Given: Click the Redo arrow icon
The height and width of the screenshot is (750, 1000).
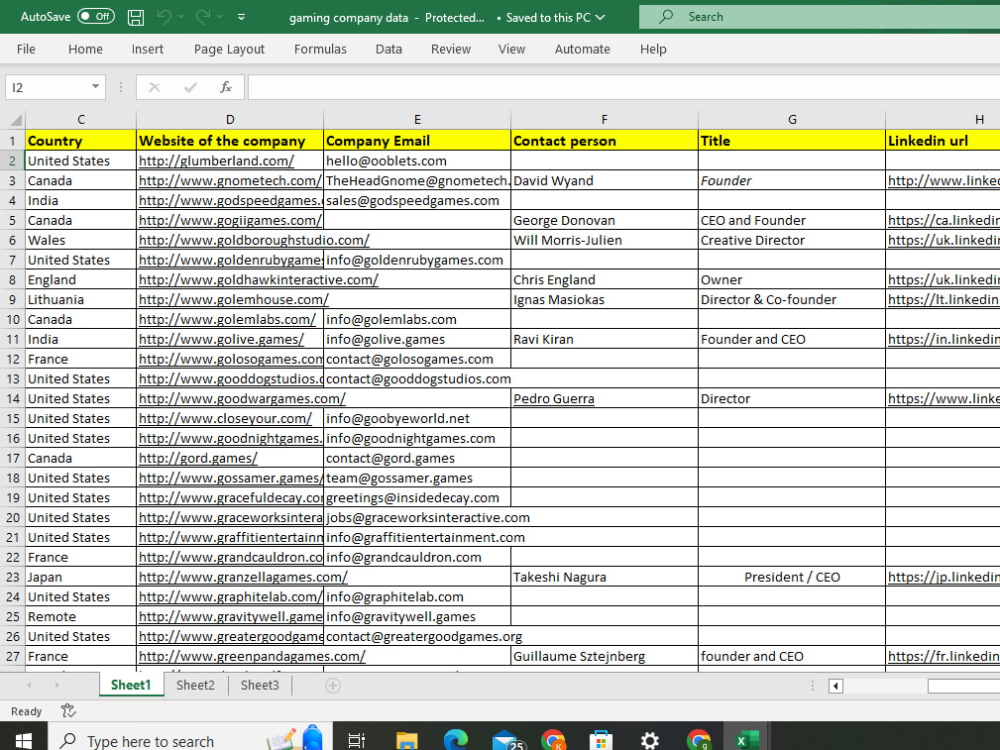Looking at the screenshot, I should (203, 17).
